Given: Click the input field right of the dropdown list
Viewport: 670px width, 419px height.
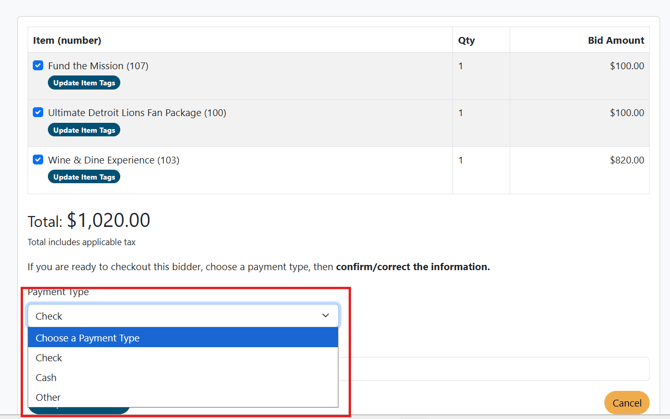Looking at the screenshot, I should (x=493, y=368).
